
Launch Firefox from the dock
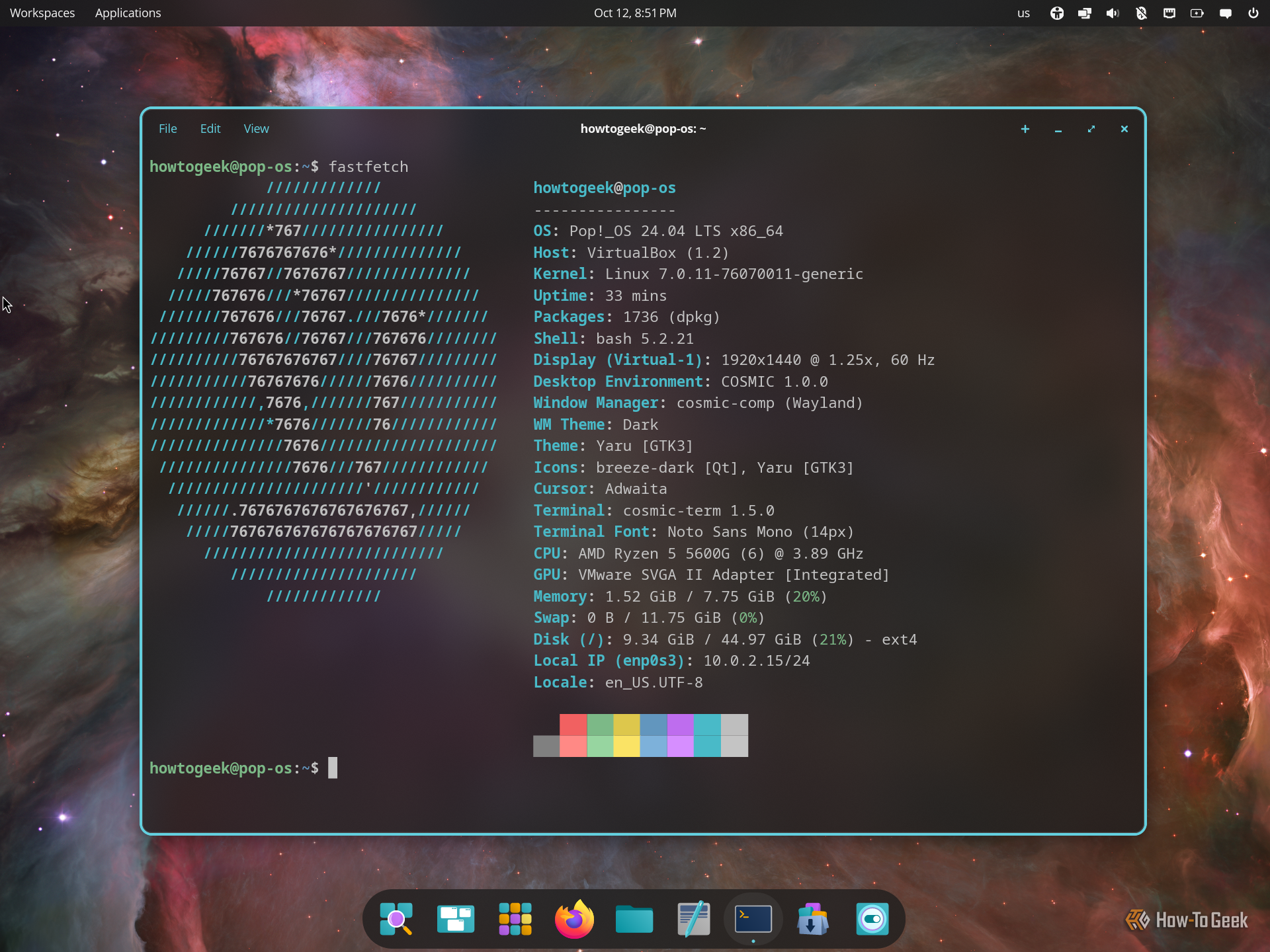tap(574, 919)
